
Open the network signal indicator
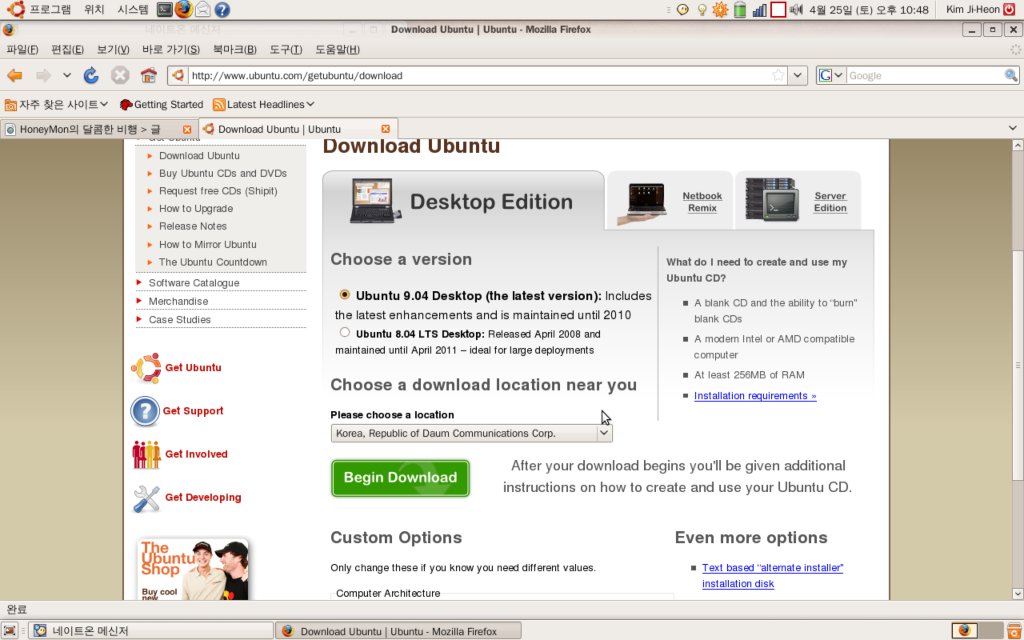point(759,10)
